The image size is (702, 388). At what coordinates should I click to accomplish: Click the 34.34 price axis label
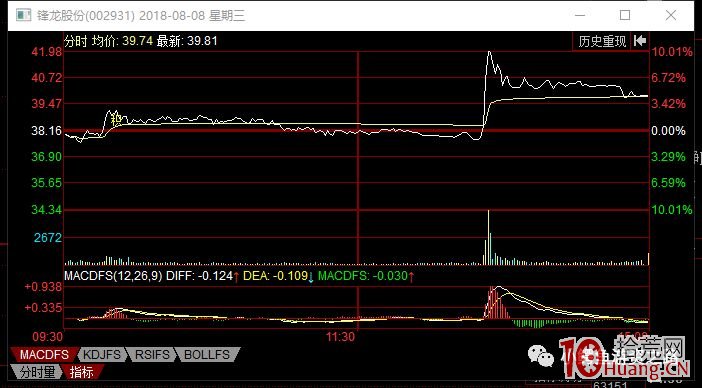[x=47, y=209]
